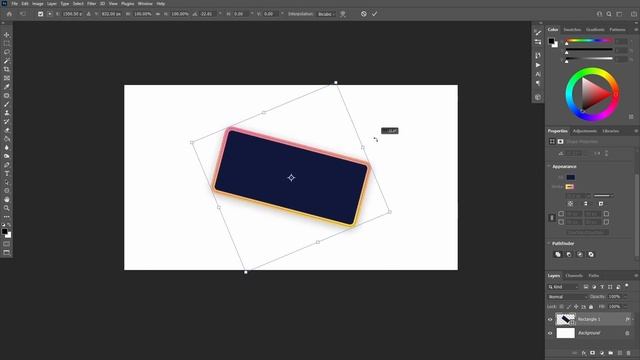The image size is (640, 360).
Task: Open the Actions panel play icon
Action: [538, 65]
